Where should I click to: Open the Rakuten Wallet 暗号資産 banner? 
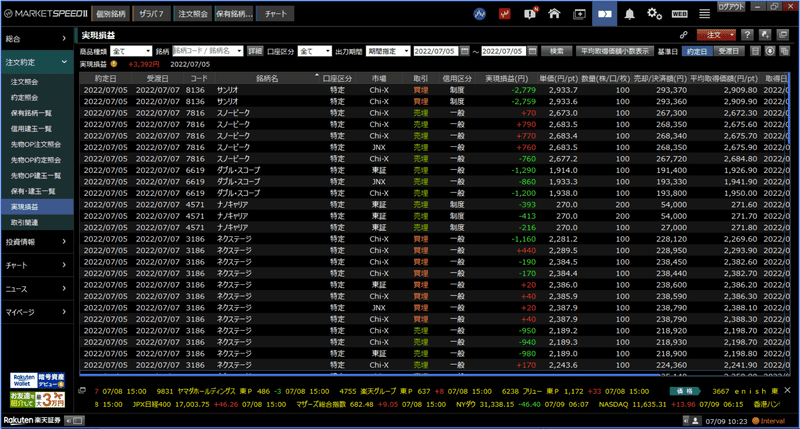tap(37, 381)
